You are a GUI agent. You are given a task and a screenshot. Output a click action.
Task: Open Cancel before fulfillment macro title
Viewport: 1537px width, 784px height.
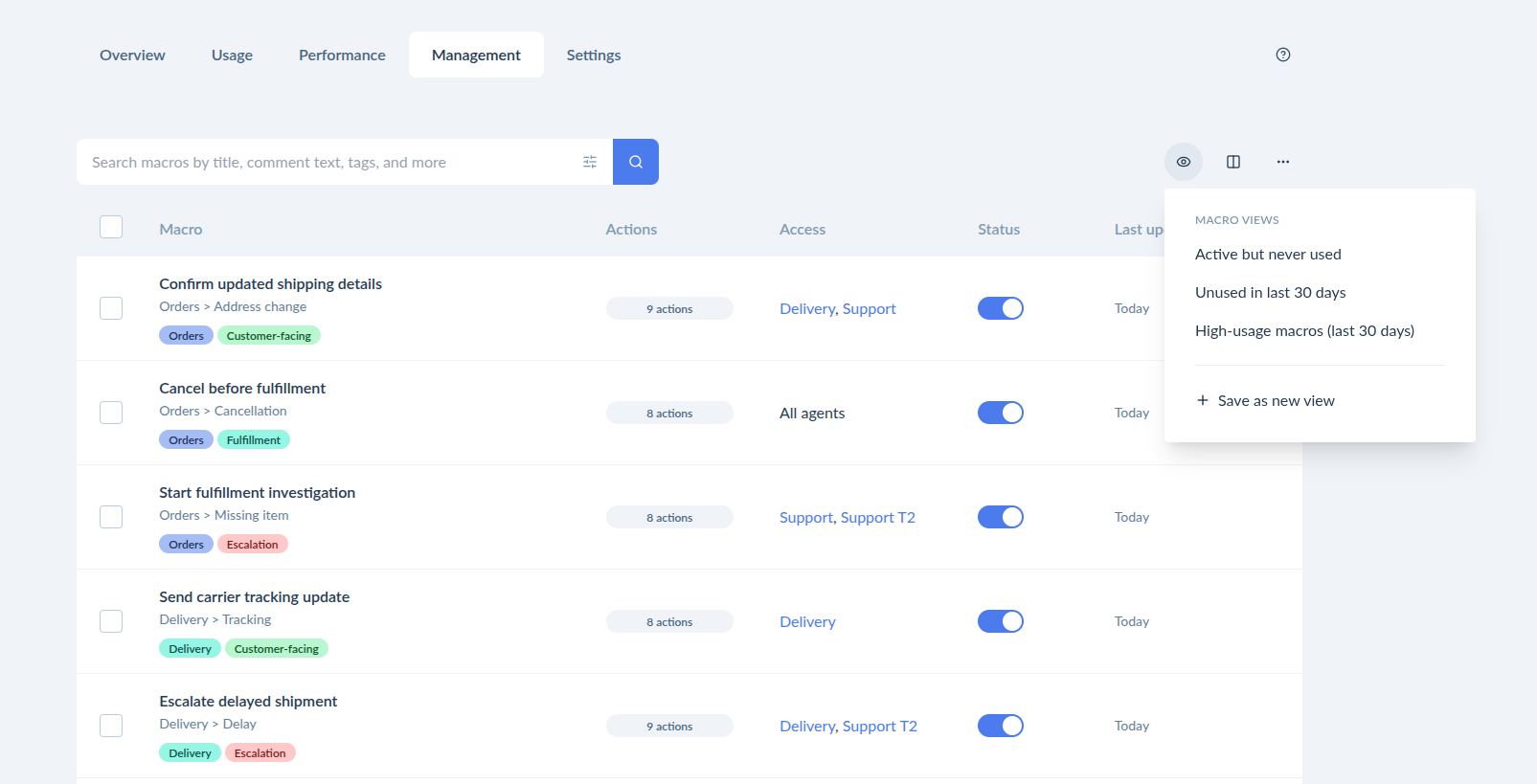point(242,389)
